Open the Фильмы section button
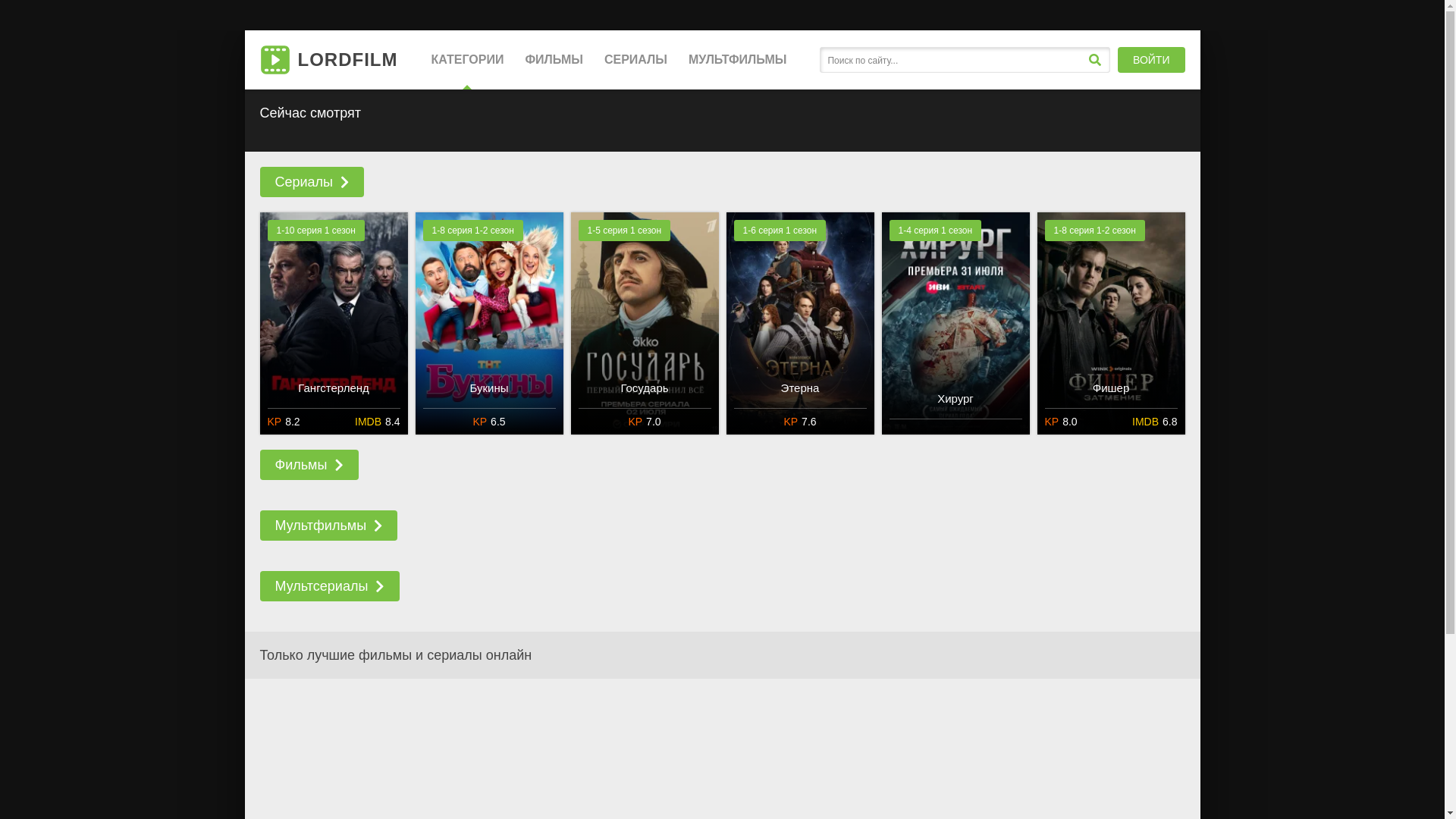Screen dimensions: 1456x819 [309, 465]
